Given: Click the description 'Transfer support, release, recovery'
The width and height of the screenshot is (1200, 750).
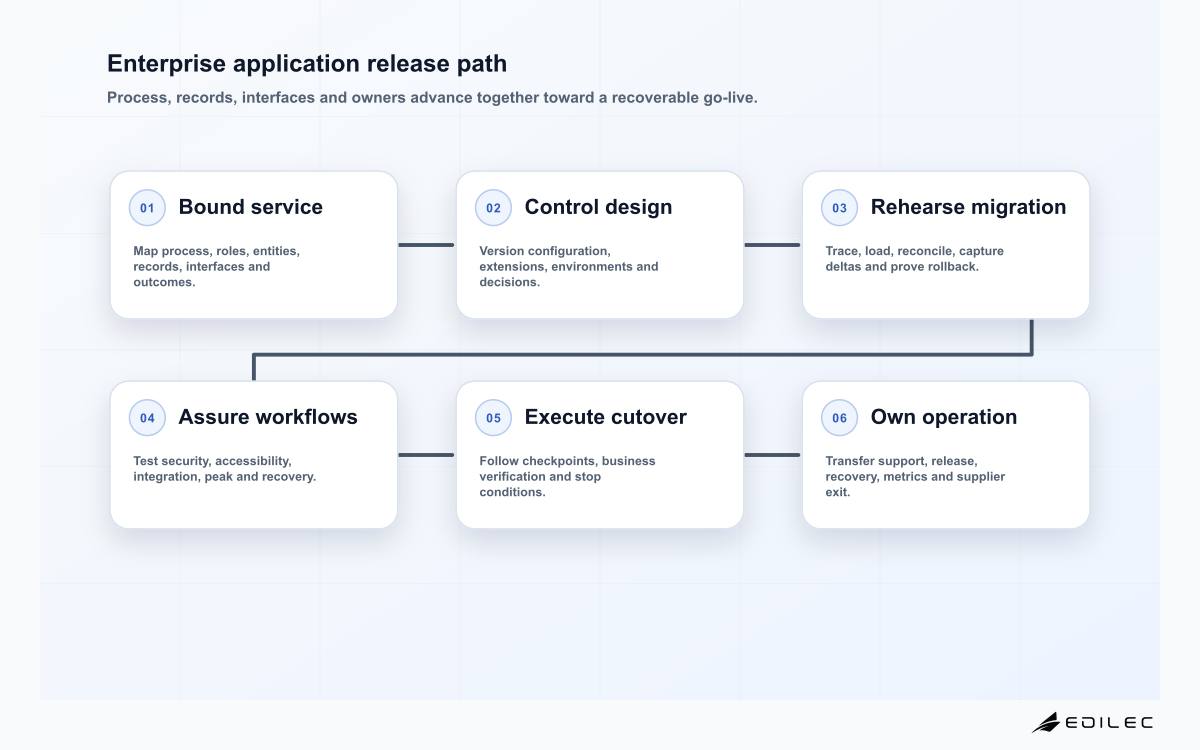Looking at the screenshot, I should point(915,476).
